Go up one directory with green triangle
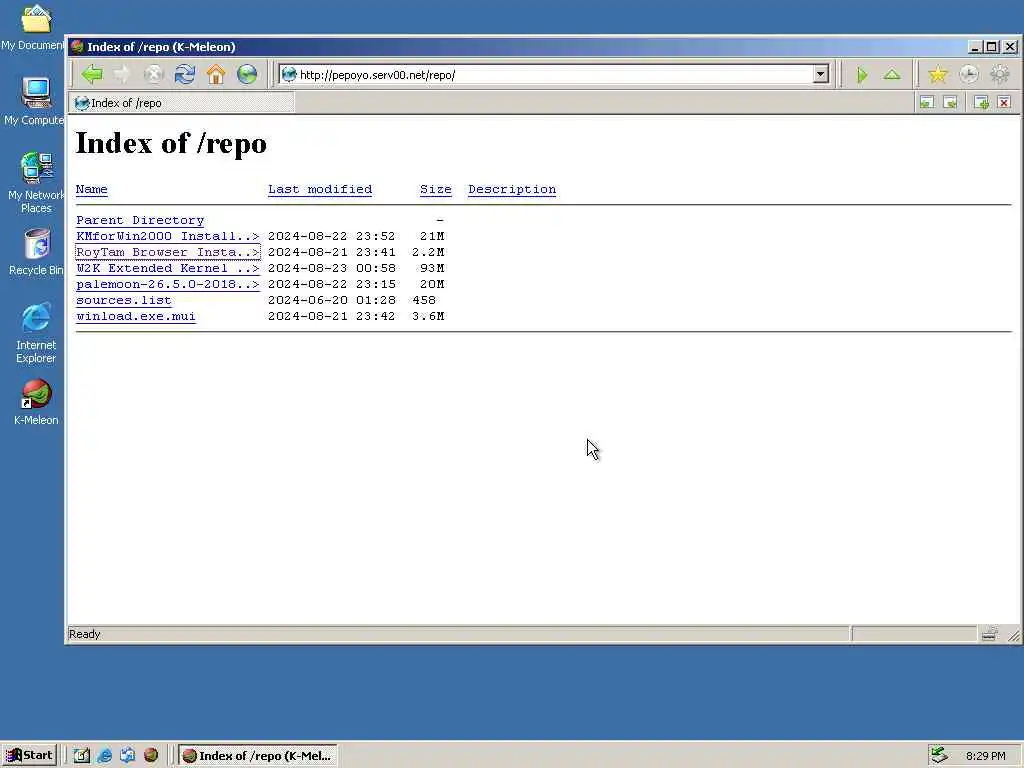 tap(892, 75)
